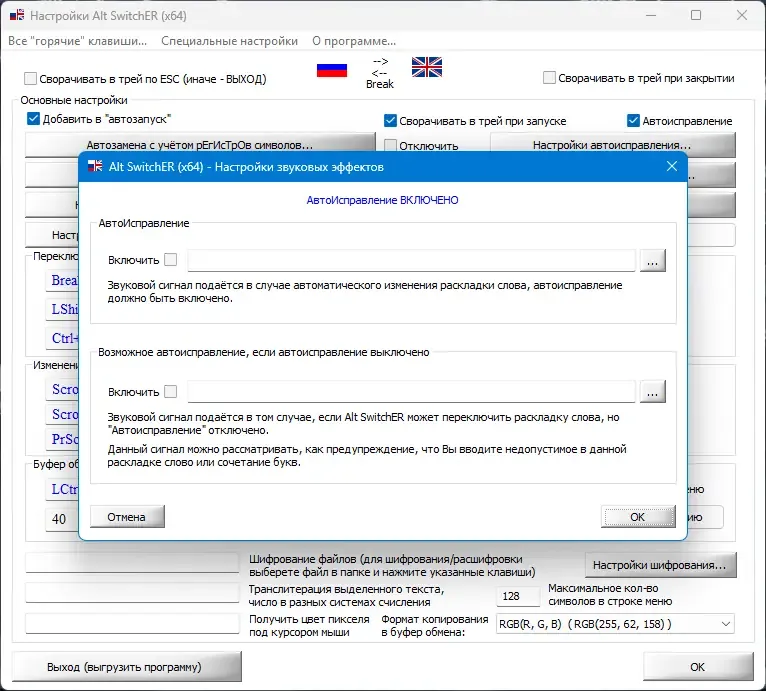Click the Возможное автоисправление sound path field
The image size is (766, 691).
tap(411, 392)
